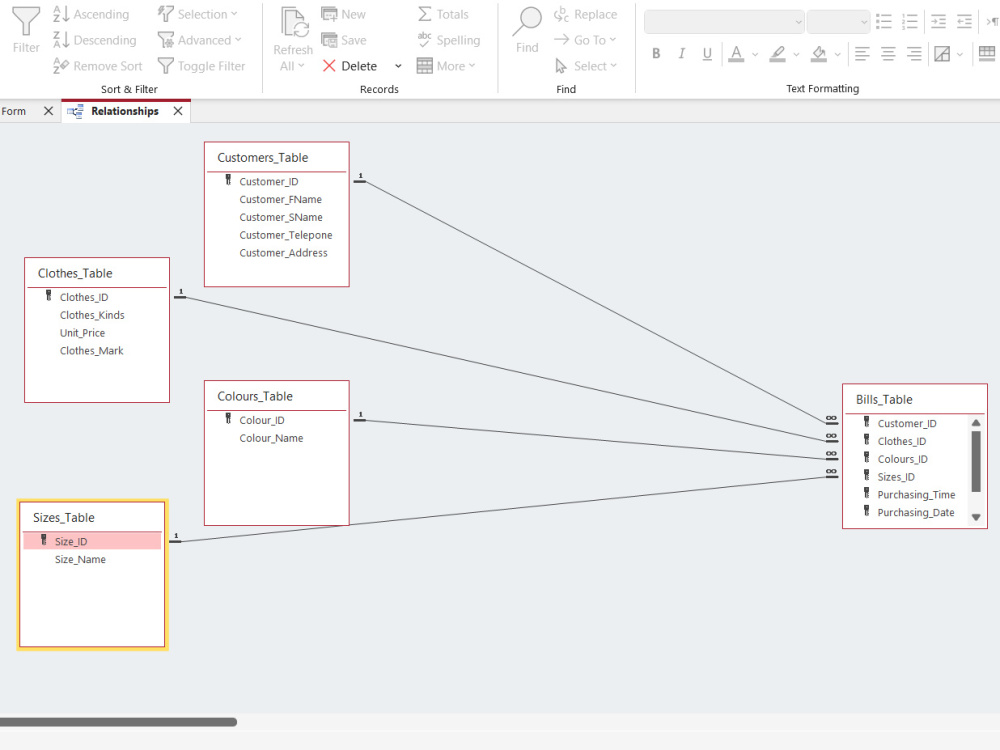Open the Advanced filter dropdown
Screen dimensions: 1000x750
(200, 40)
